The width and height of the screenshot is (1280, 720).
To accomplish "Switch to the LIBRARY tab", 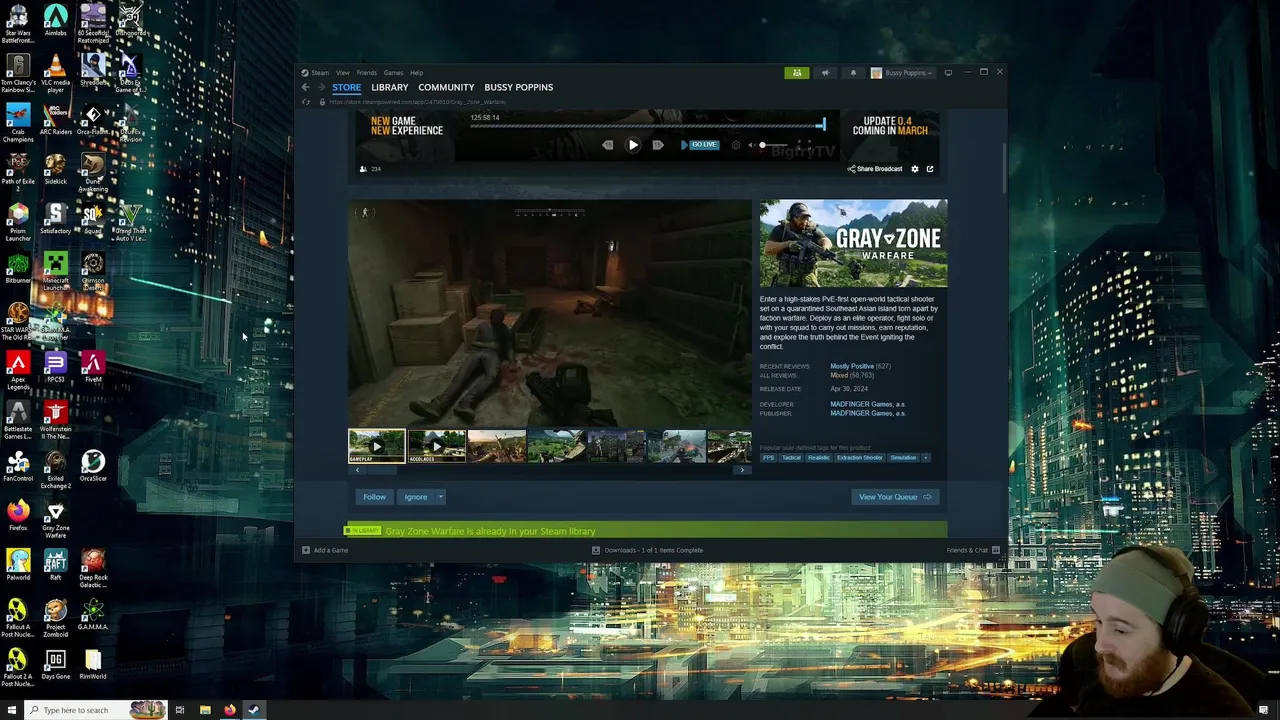I will pos(390,87).
